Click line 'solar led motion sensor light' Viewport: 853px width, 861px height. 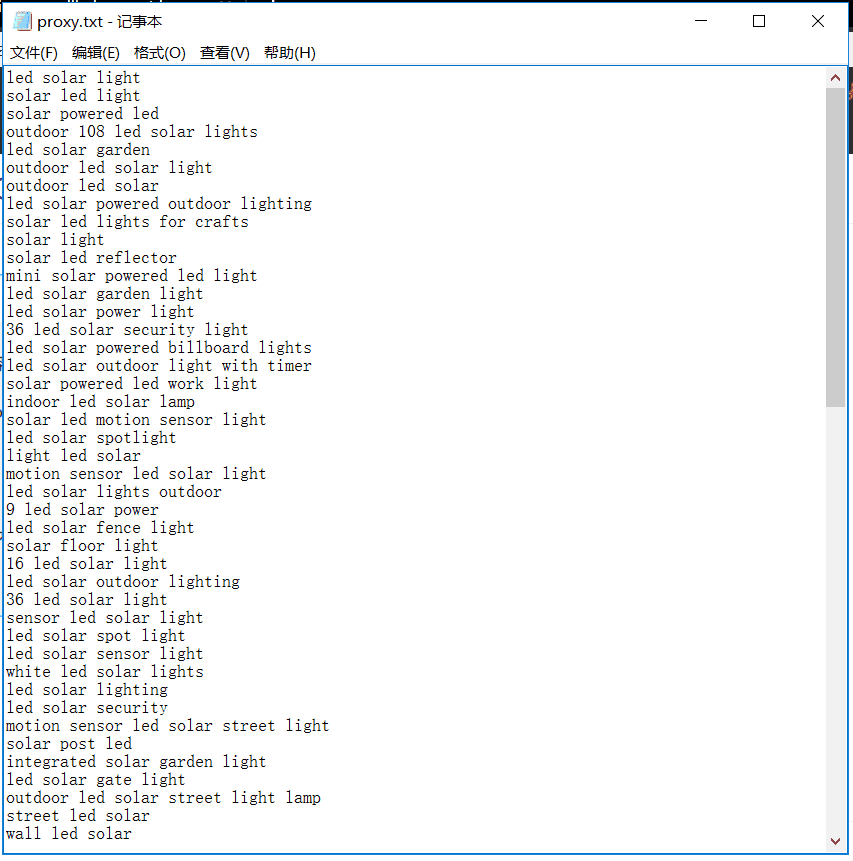136,420
